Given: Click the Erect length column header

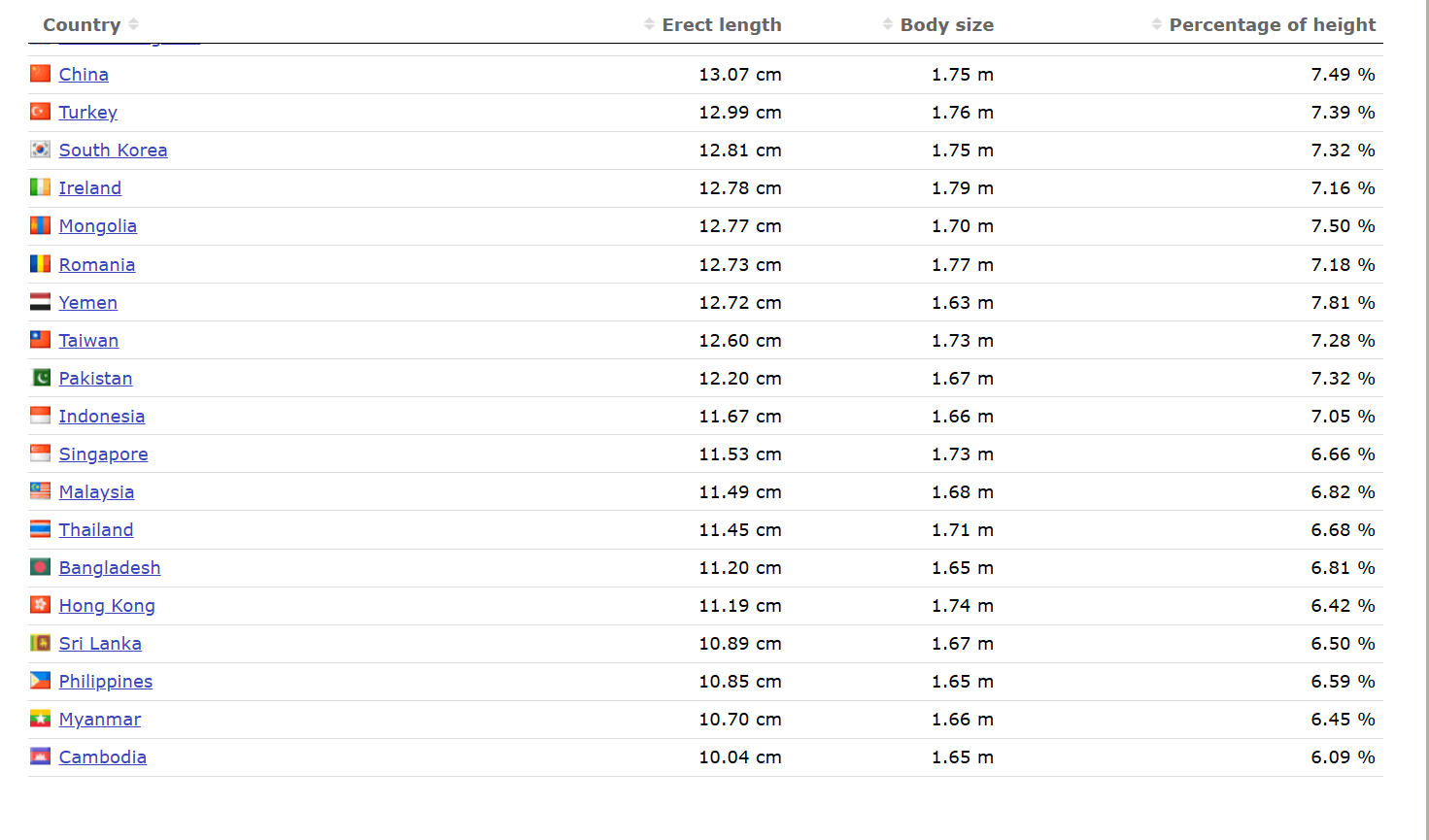Looking at the screenshot, I should (x=722, y=24).
